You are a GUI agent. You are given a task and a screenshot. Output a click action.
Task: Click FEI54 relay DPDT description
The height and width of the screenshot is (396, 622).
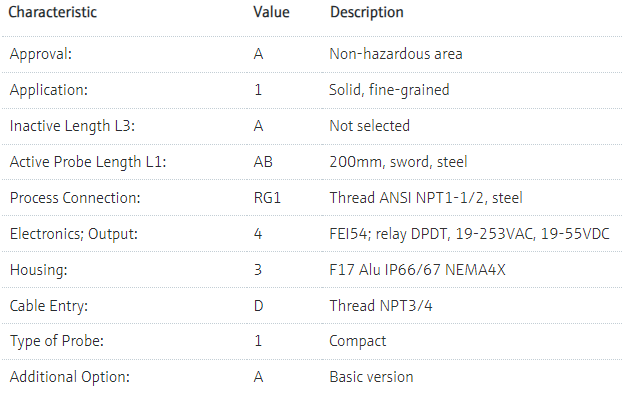click(x=469, y=234)
